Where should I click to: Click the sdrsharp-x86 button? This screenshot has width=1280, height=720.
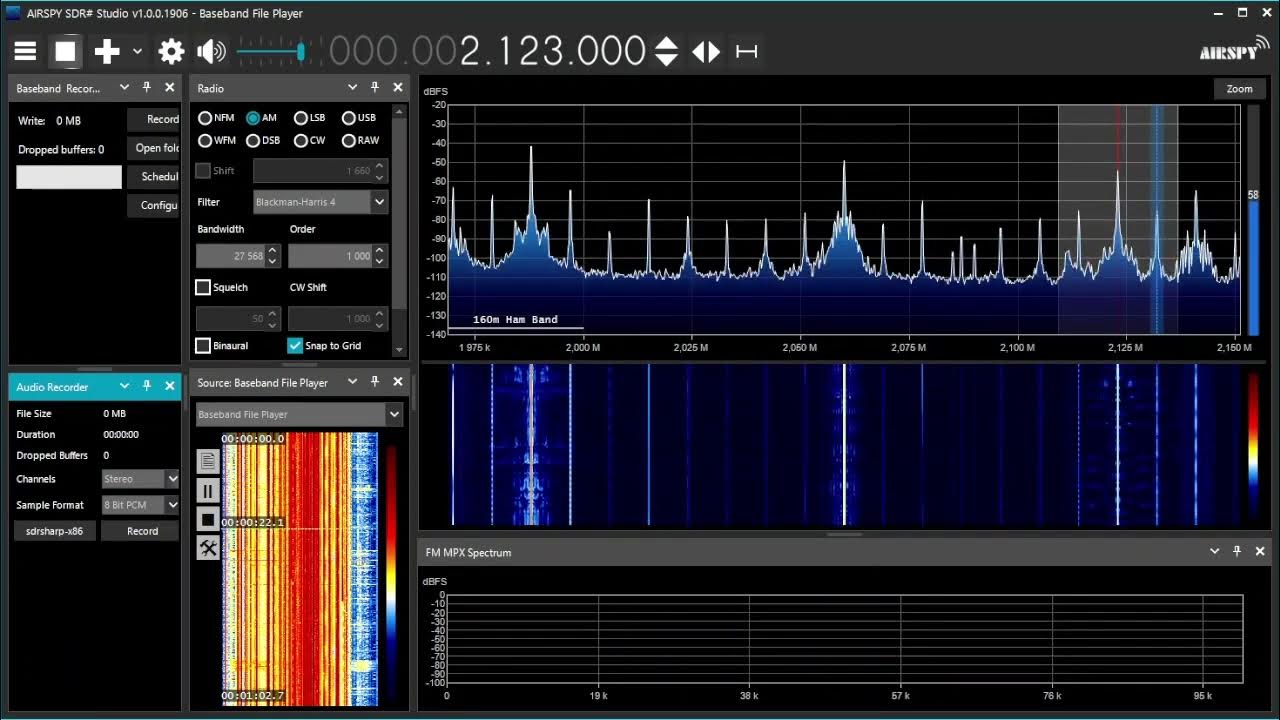[x=55, y=531]
